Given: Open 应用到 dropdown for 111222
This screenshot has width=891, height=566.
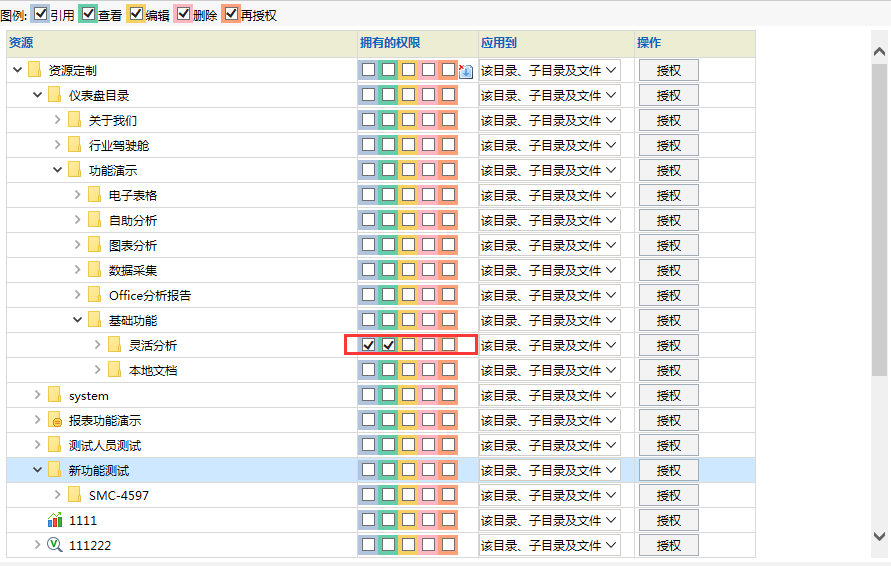Looking at the screenshot, I should click(549, 546).
